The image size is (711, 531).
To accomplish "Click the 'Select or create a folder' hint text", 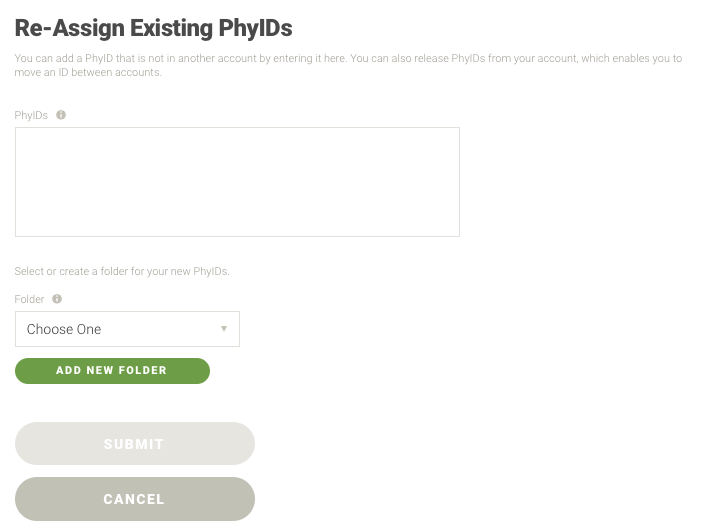I will (122, 271).
